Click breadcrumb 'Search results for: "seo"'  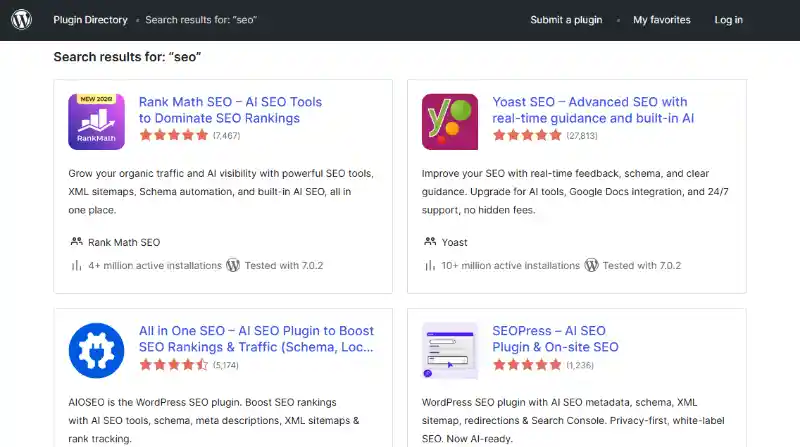click(x=201, y=20)
